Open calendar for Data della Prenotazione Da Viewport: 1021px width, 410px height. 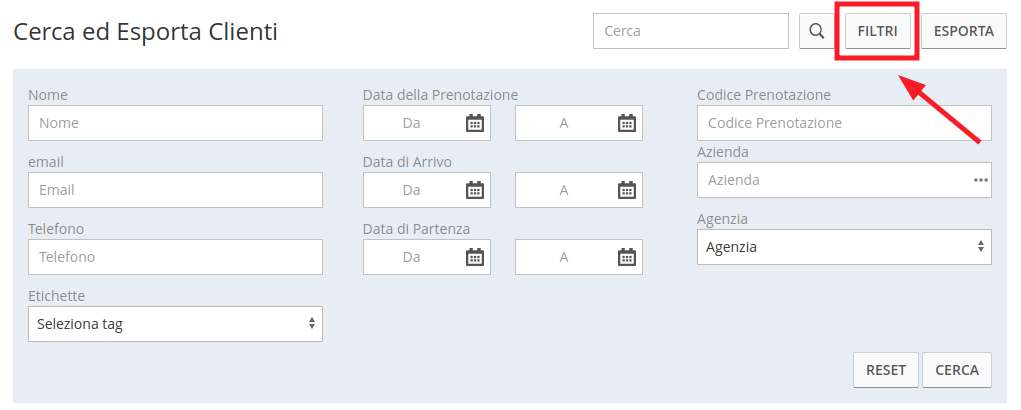pos(475,123)
